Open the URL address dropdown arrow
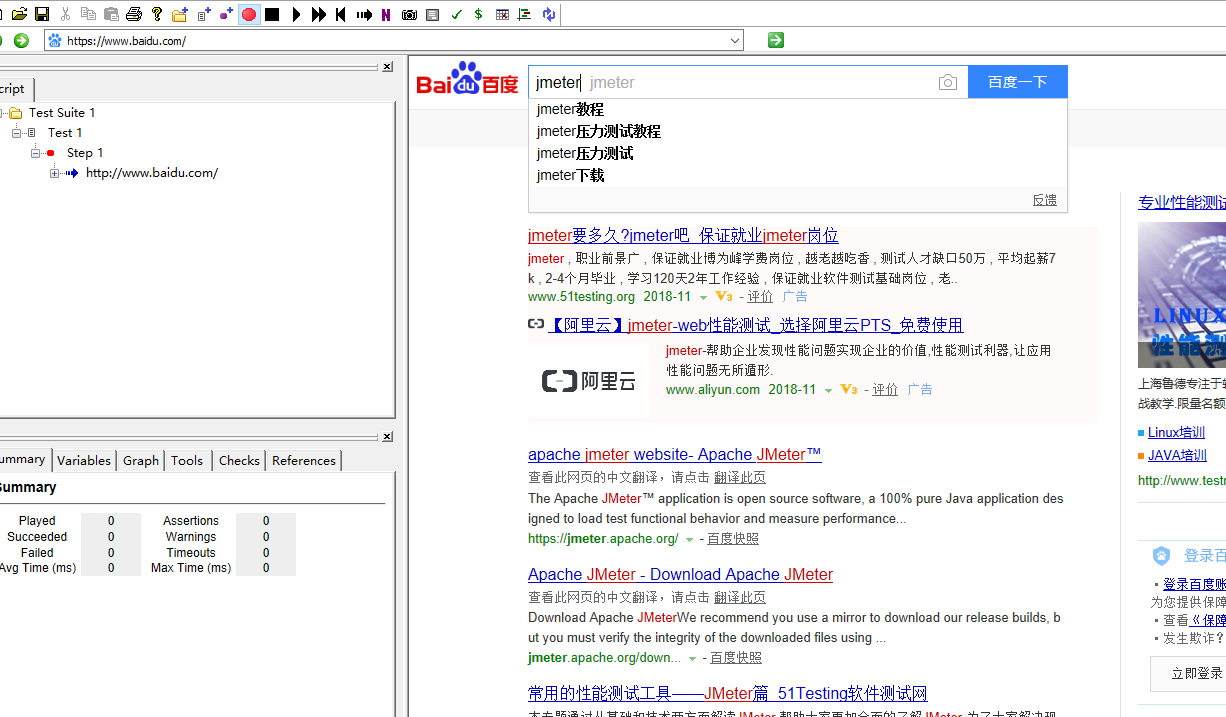Image resolution: width=1226 pixels, height=717 pixels. 735,40
